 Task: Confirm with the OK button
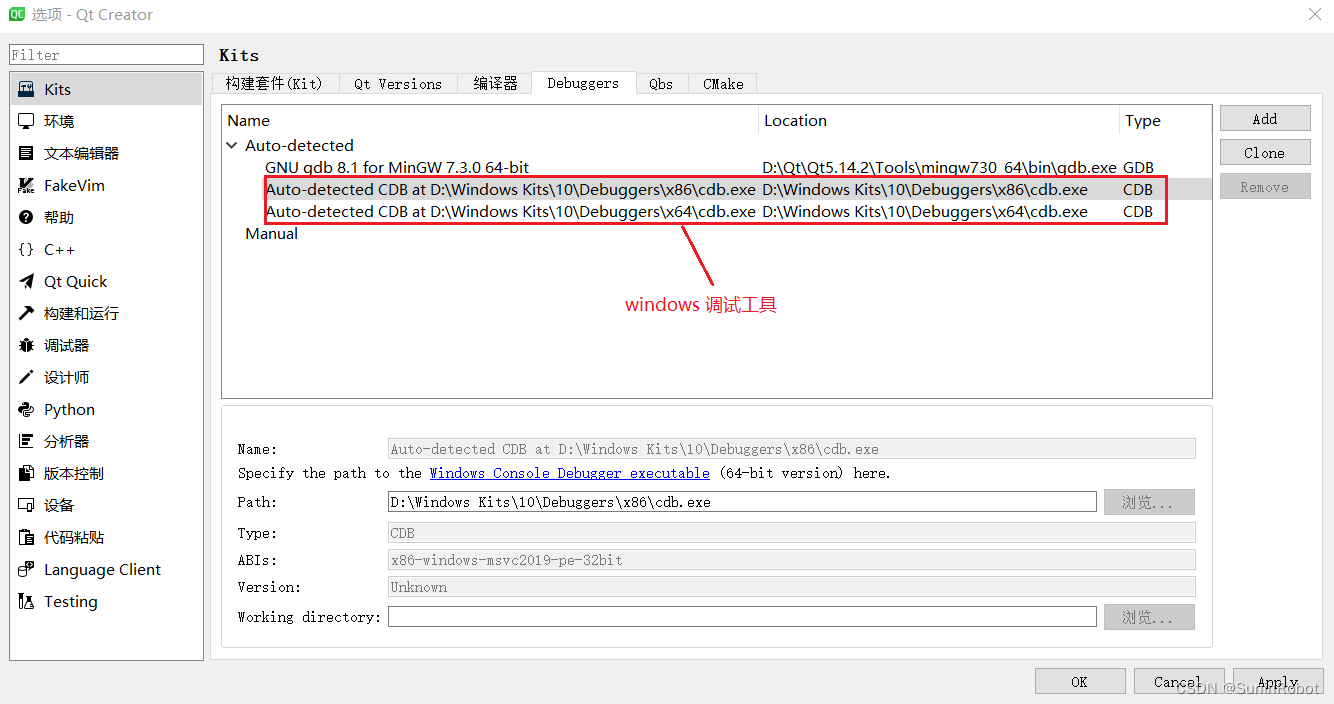coord(1080,681)
